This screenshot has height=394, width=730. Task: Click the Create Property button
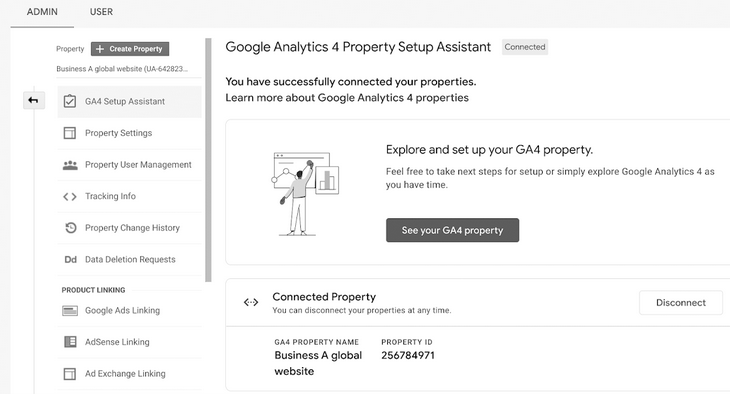(x=130, y=49)
